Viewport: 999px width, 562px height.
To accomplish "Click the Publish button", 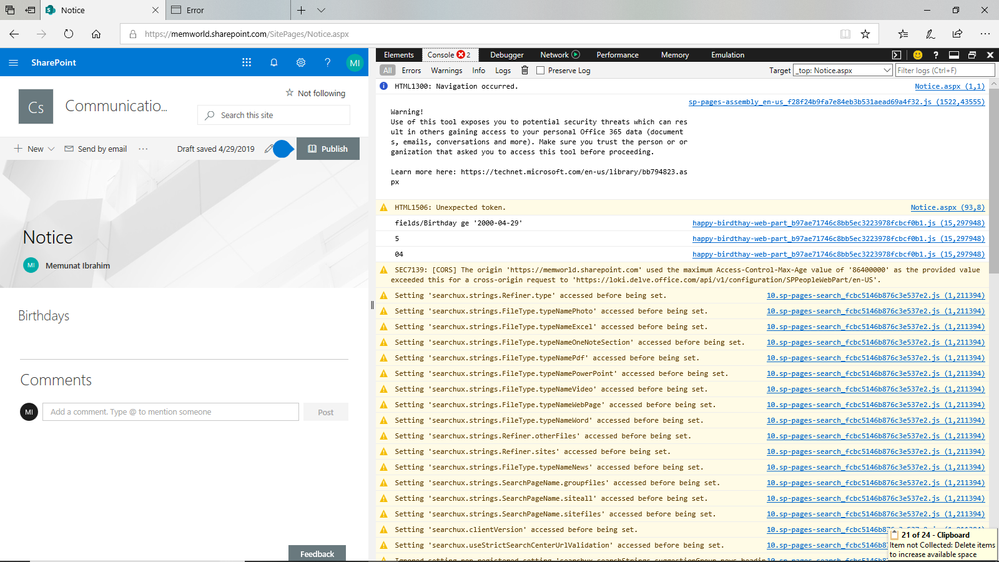I will [x=328, y=148].
